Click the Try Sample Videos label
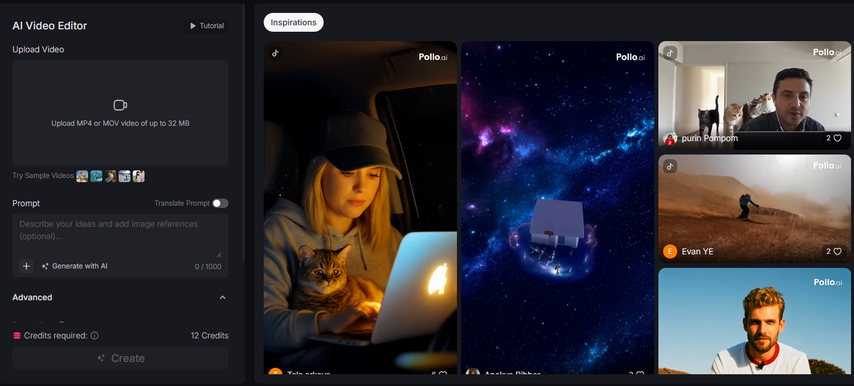This screenshot has height=386, width=854. click(43, 176)
